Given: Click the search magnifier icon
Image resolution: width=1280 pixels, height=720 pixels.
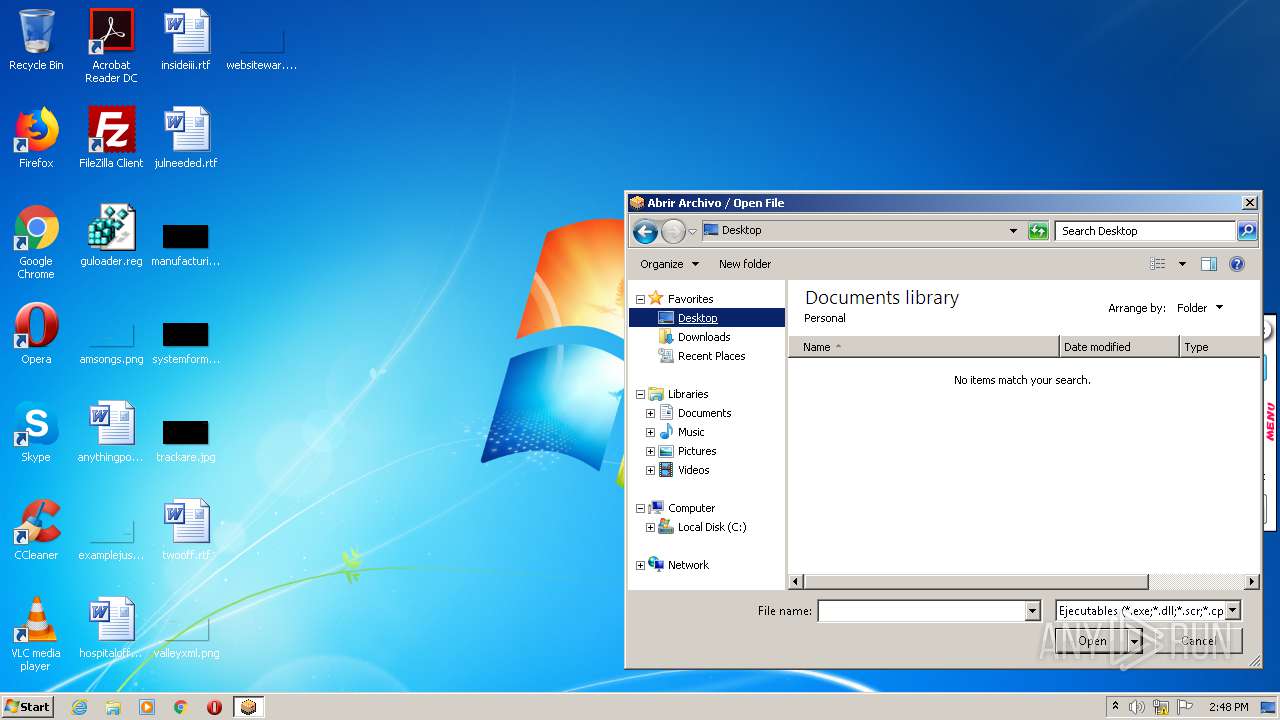Looking at the screenshot, I should [1247, 231].
